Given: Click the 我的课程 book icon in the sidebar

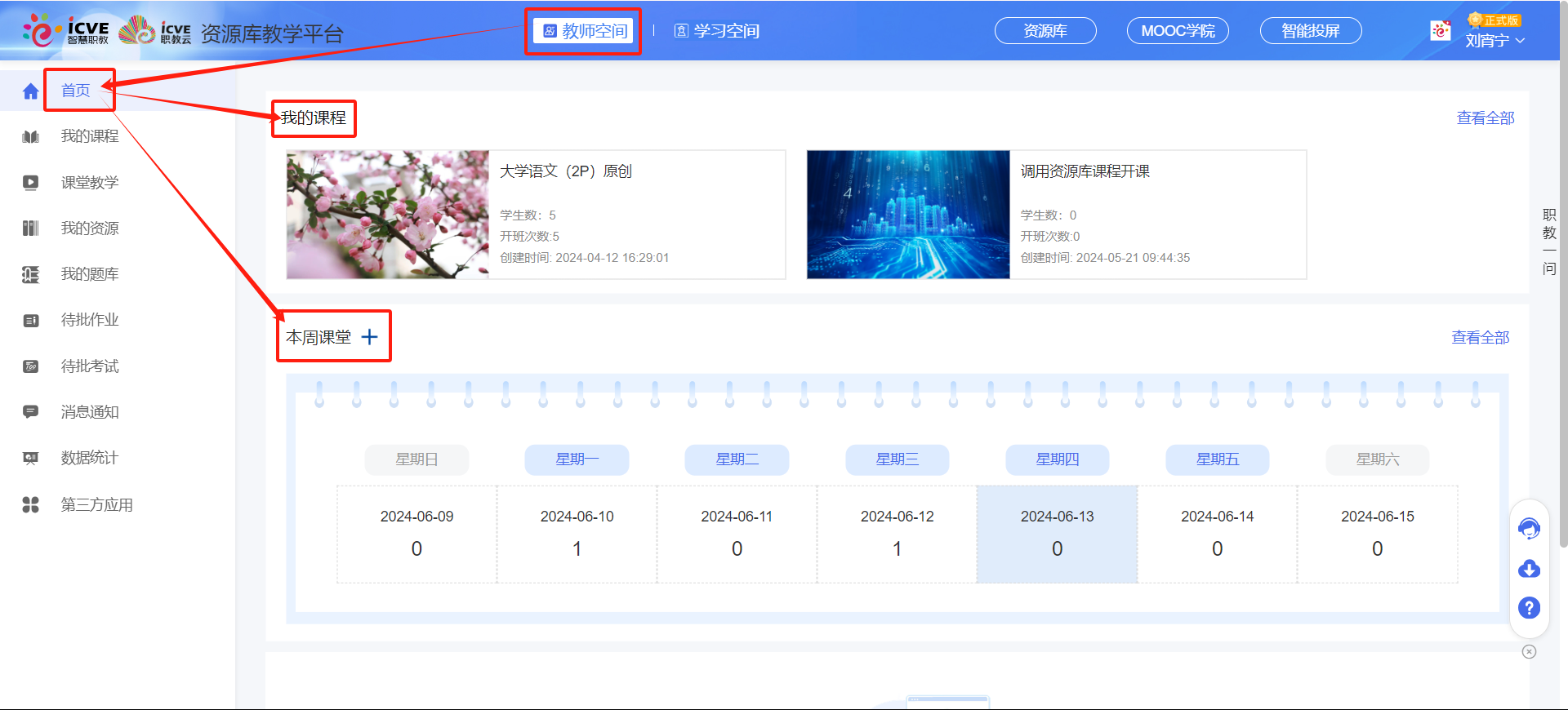Looking at the screenshot, I should [31, 136].
